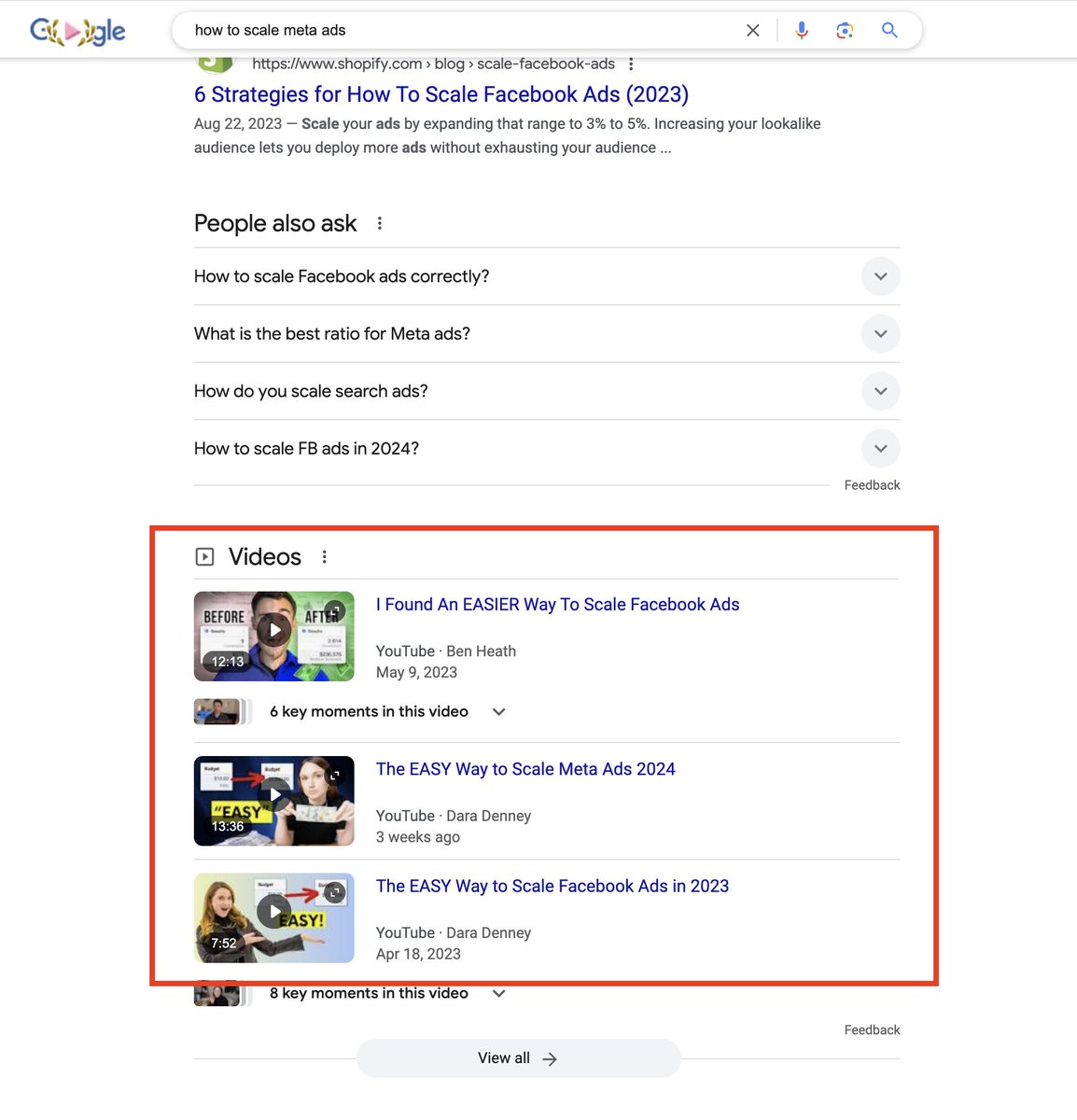Click the expand preview icon on the 12:13 thumbnail
This screenshot has width=1077, height=1120.
(335, 611)
